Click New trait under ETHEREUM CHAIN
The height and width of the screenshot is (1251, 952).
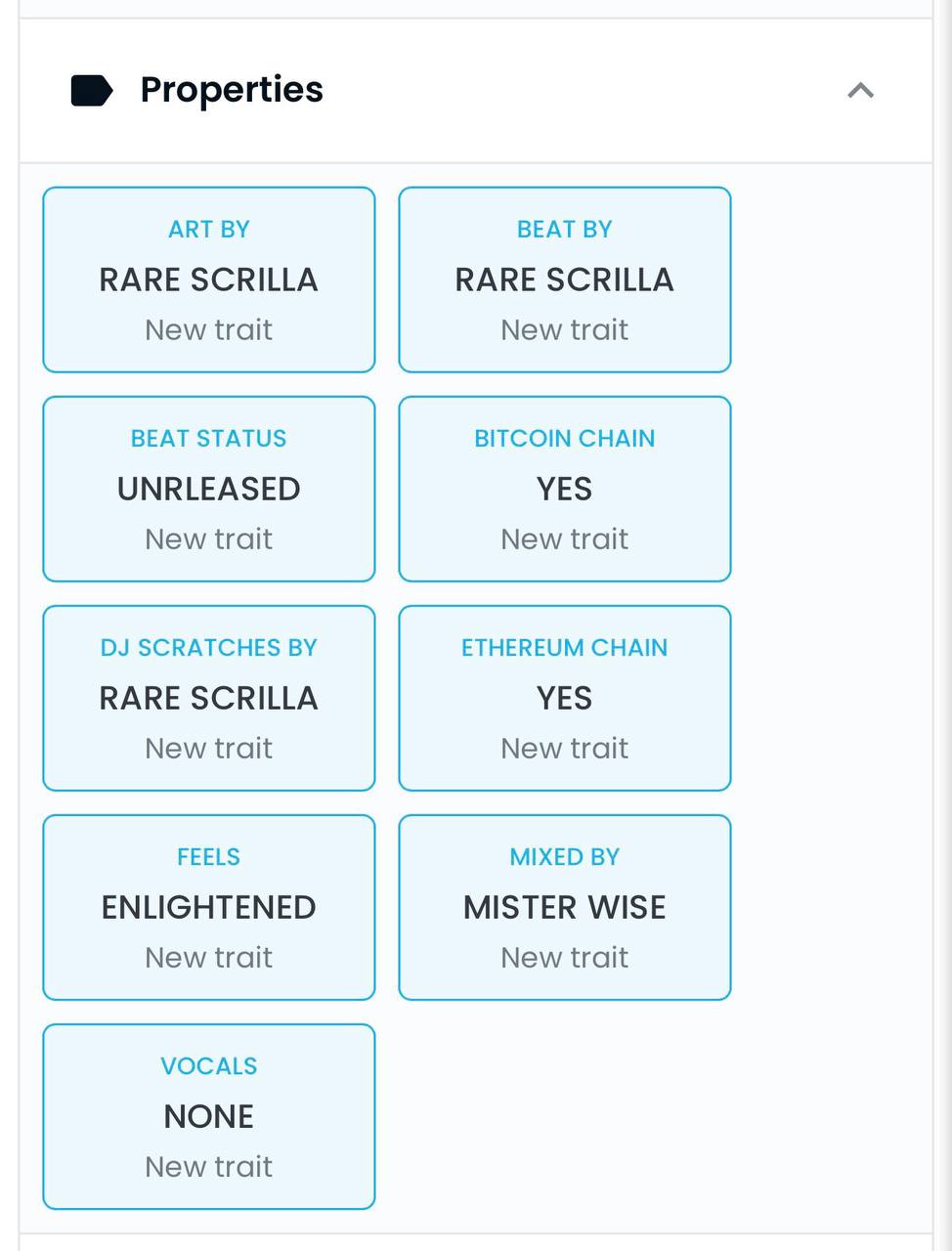pos(565,748)
